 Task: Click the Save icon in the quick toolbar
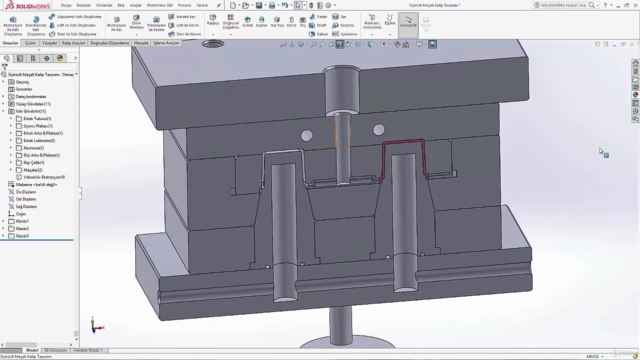259,5
